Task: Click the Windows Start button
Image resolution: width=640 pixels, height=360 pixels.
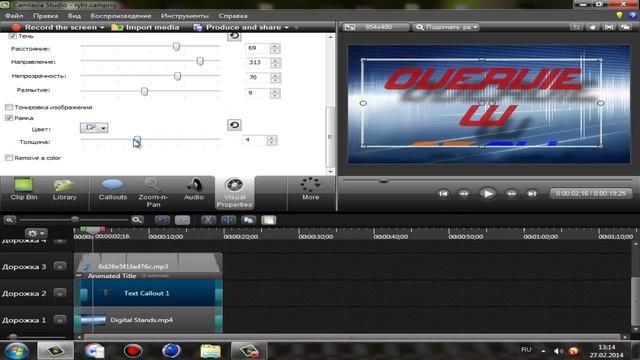Action: (x=16, y=351)
